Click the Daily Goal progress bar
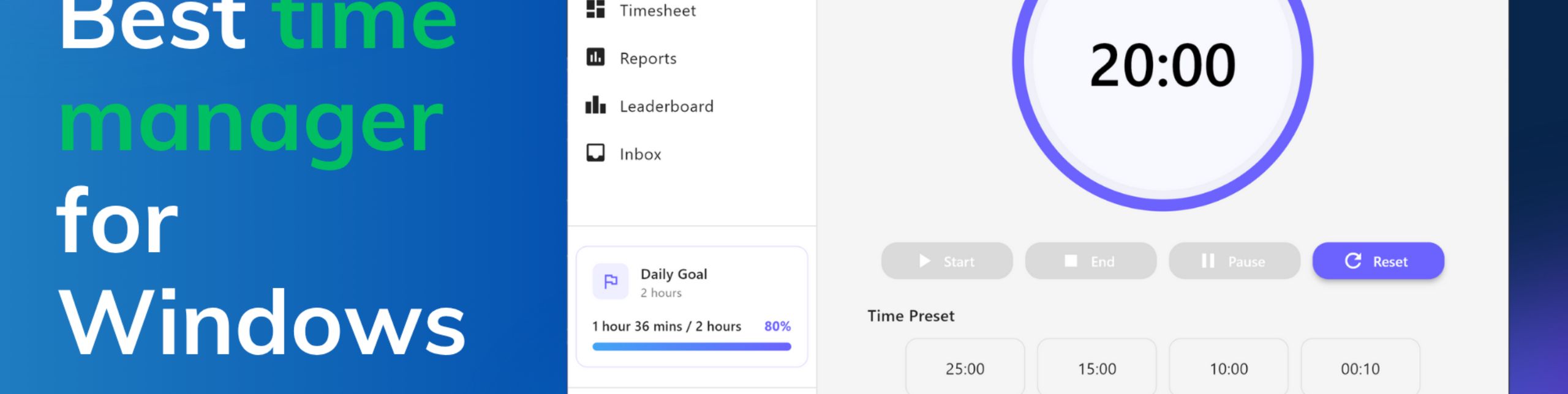 692,347
